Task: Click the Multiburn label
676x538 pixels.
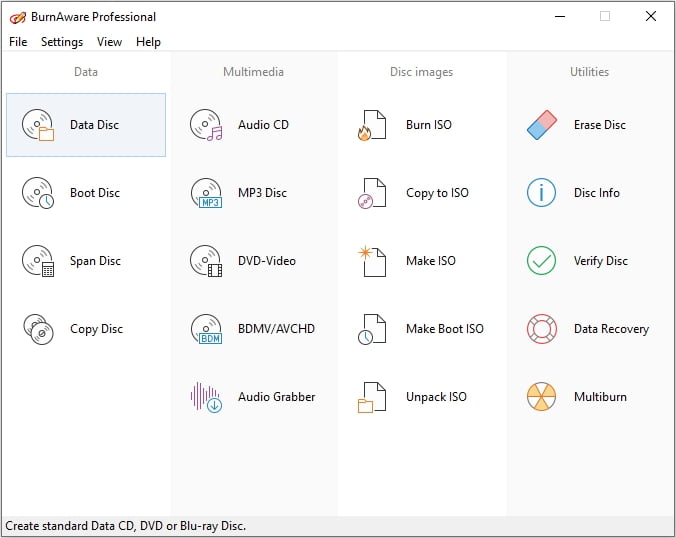Action: (600, 397)
